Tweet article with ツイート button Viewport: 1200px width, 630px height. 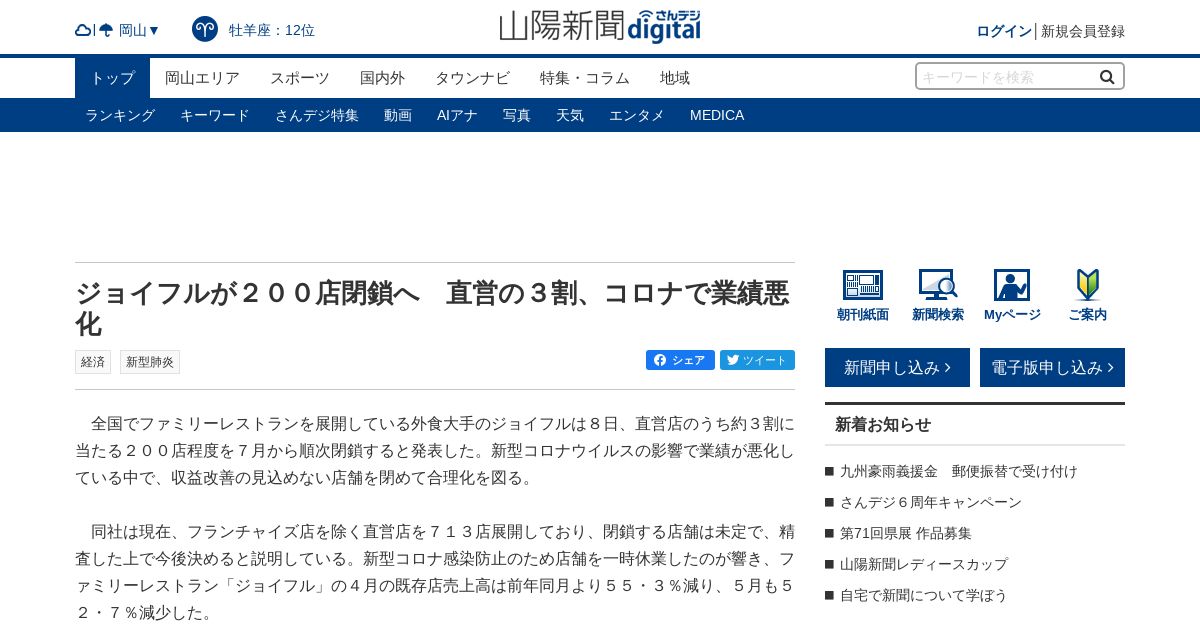tap(757, 360)
